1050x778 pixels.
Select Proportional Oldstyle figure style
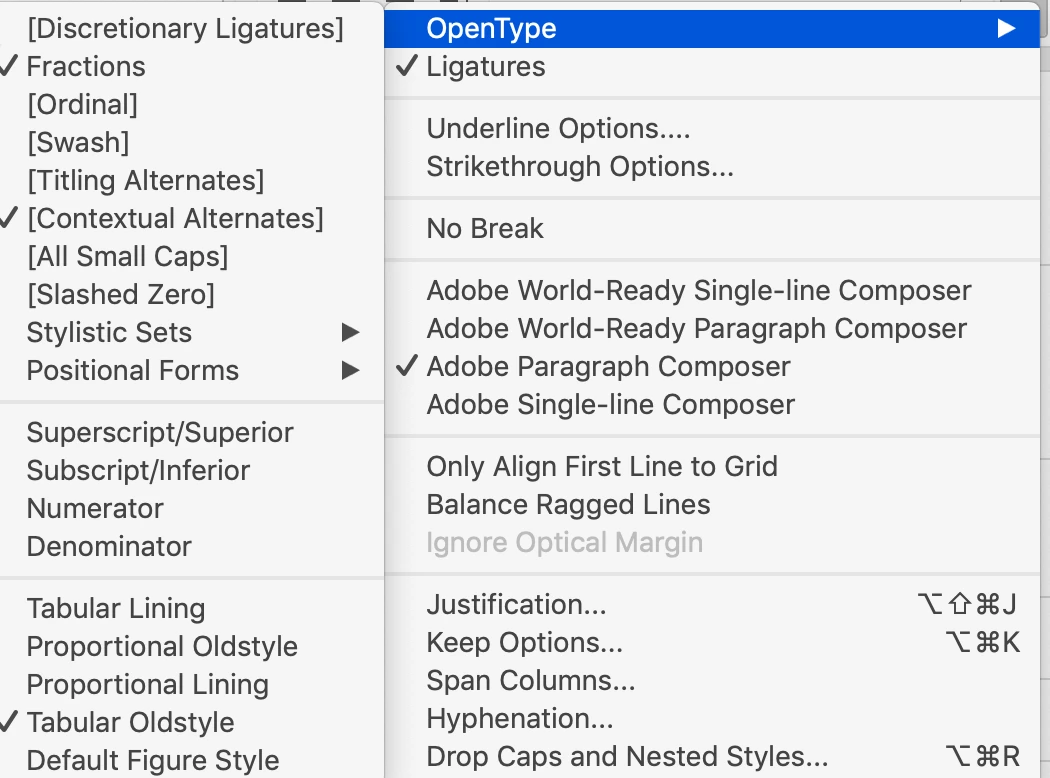pos(192,647)
